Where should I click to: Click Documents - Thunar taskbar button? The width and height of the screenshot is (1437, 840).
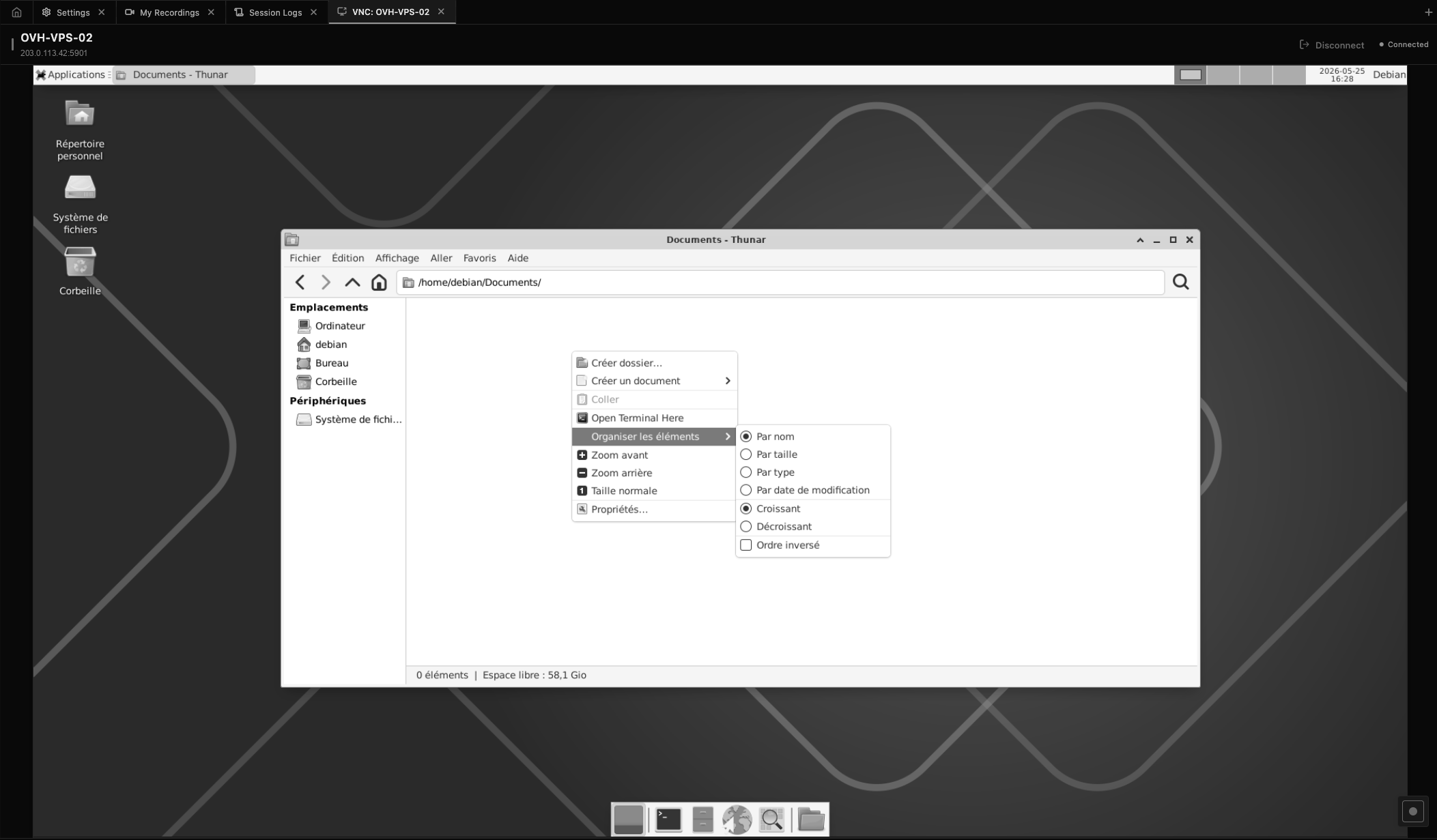click(x=184, y=74)
